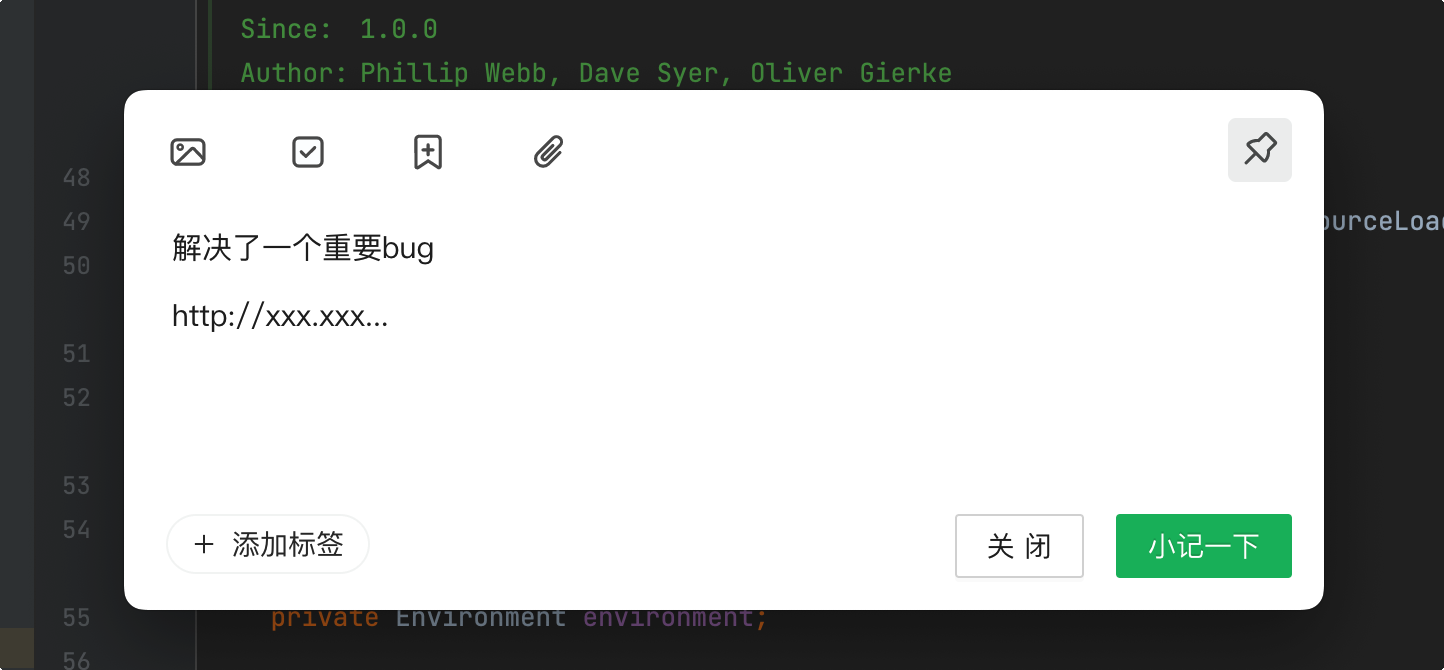Screen dimensions: 1444x670
Task: Click gutter line number 55
Action: tap(76, 618)
